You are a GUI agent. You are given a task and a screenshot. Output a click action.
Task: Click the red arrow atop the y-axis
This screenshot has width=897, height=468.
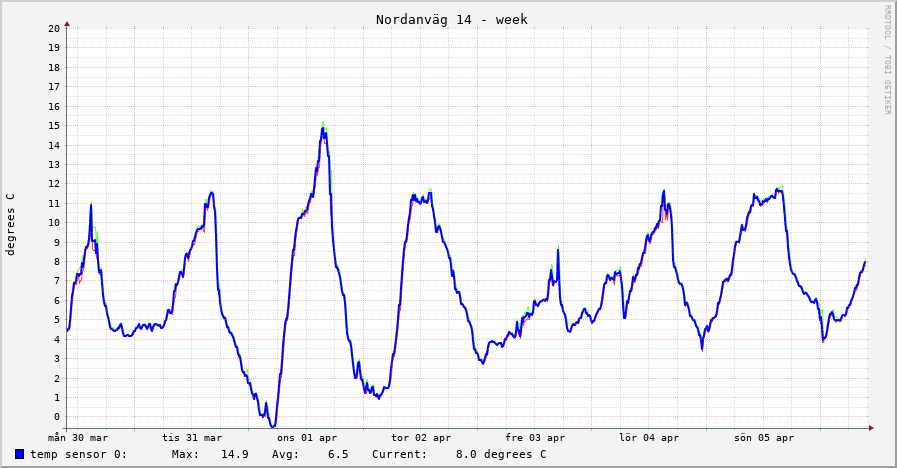[x=67, y=22]
